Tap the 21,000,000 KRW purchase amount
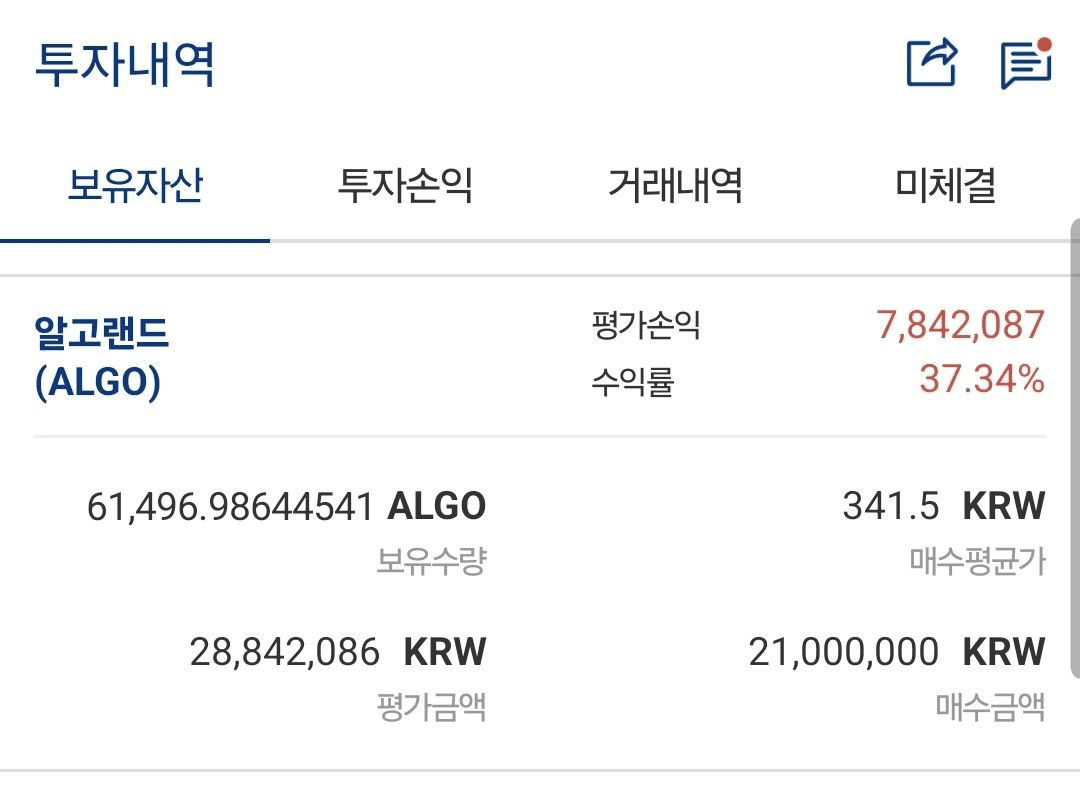 [896, 653]
